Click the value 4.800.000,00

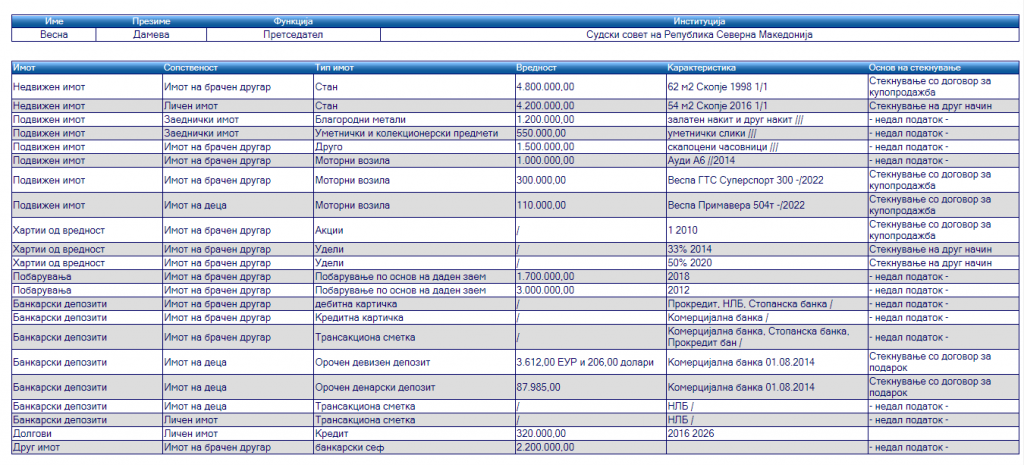click(x=545, y=87)
